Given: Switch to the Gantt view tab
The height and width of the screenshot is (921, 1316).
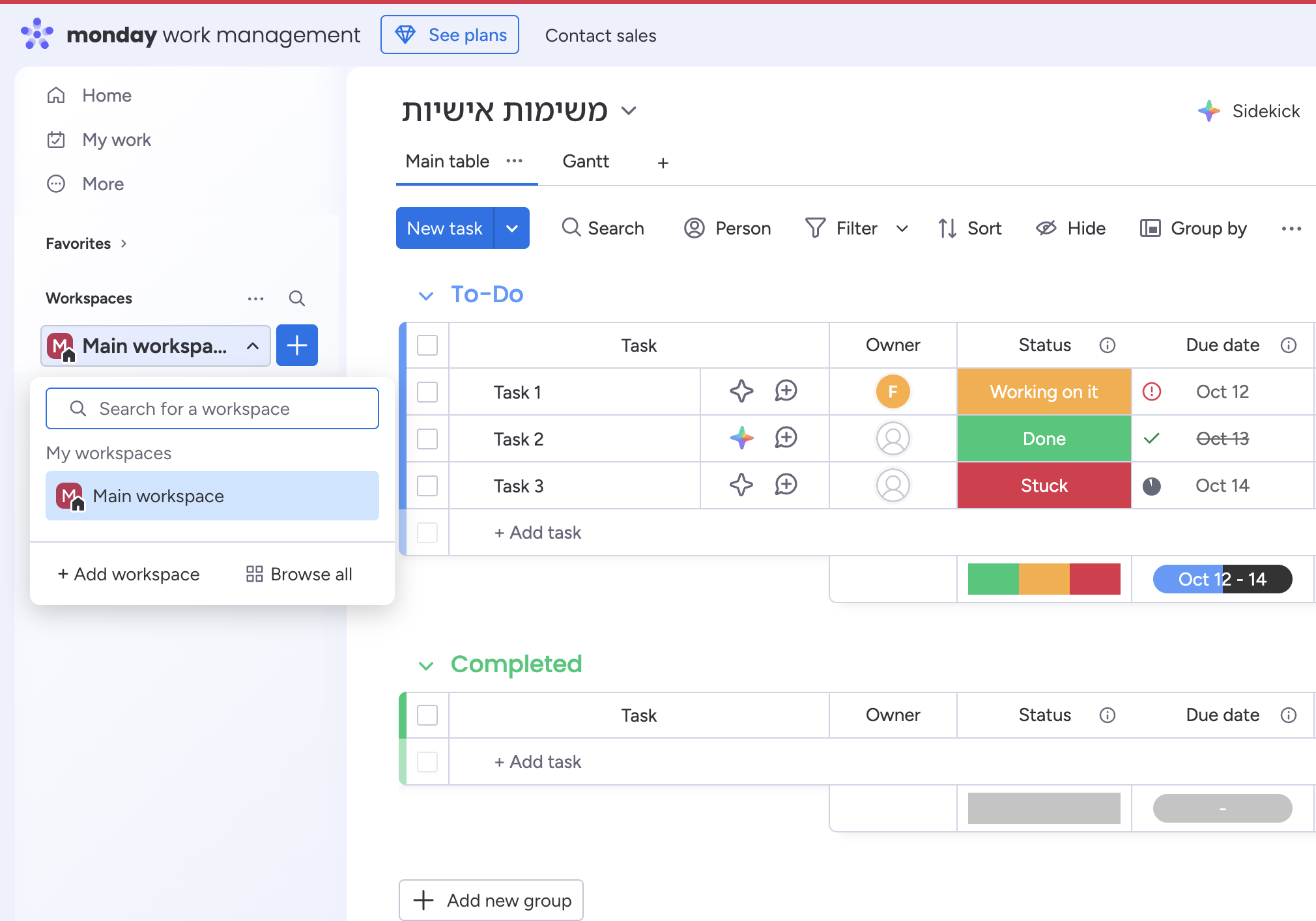Looking at the screenshot, I should pos(586,162).
